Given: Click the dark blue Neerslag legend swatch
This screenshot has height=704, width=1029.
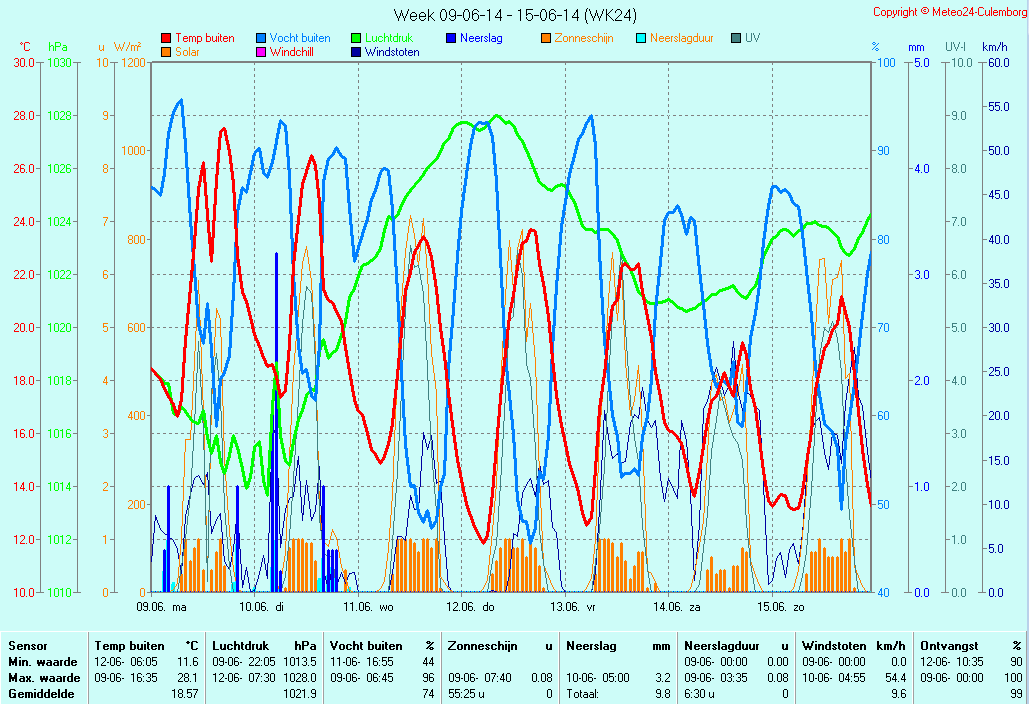Looking at the screenshot, I should 450,38.
